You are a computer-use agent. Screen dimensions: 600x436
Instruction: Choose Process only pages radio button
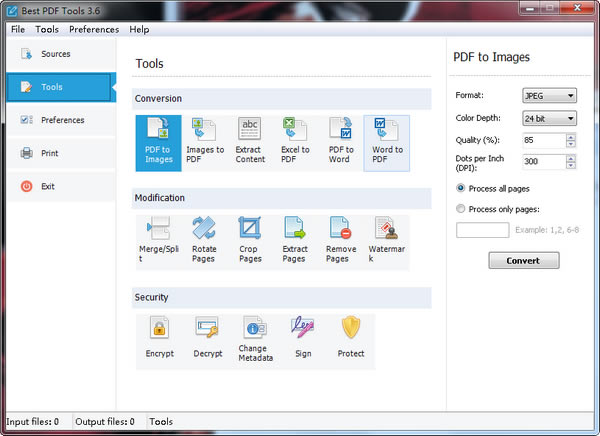460,209
